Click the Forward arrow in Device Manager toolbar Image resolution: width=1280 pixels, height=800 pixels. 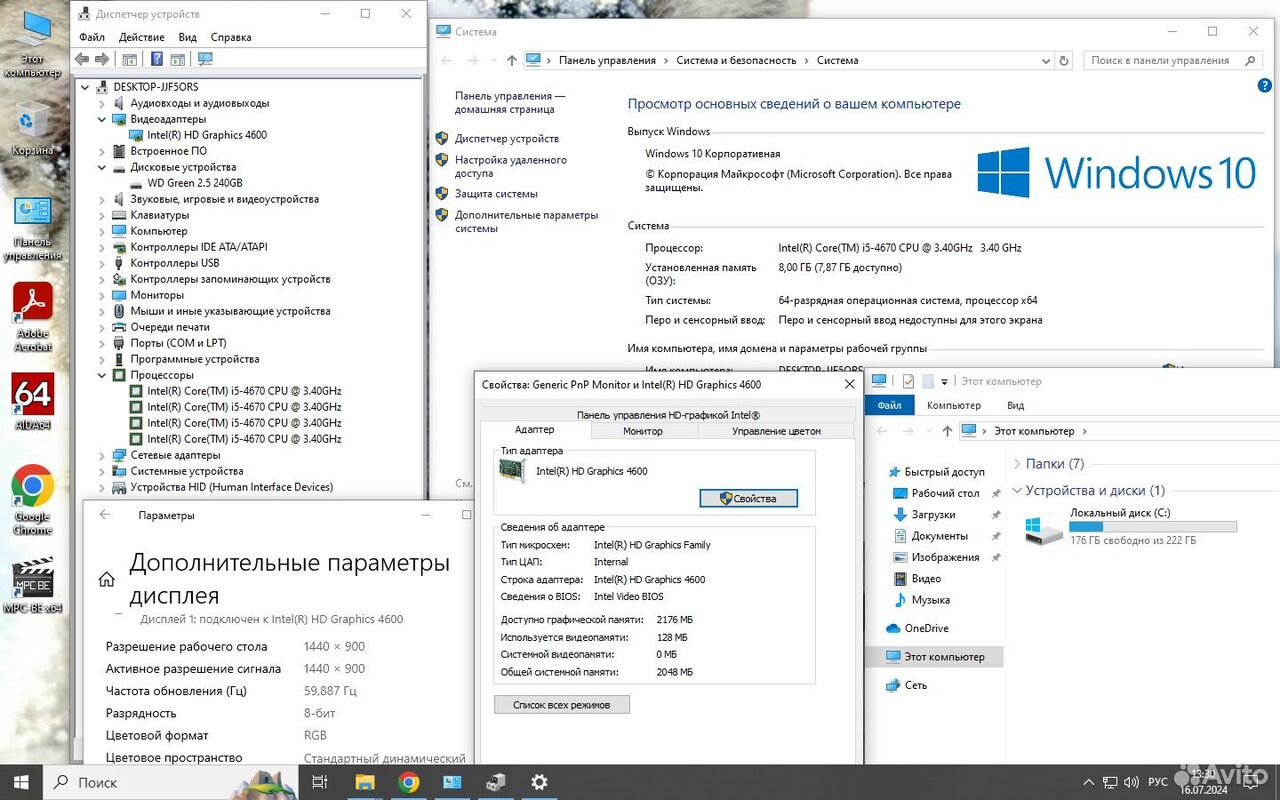point(101,59)
